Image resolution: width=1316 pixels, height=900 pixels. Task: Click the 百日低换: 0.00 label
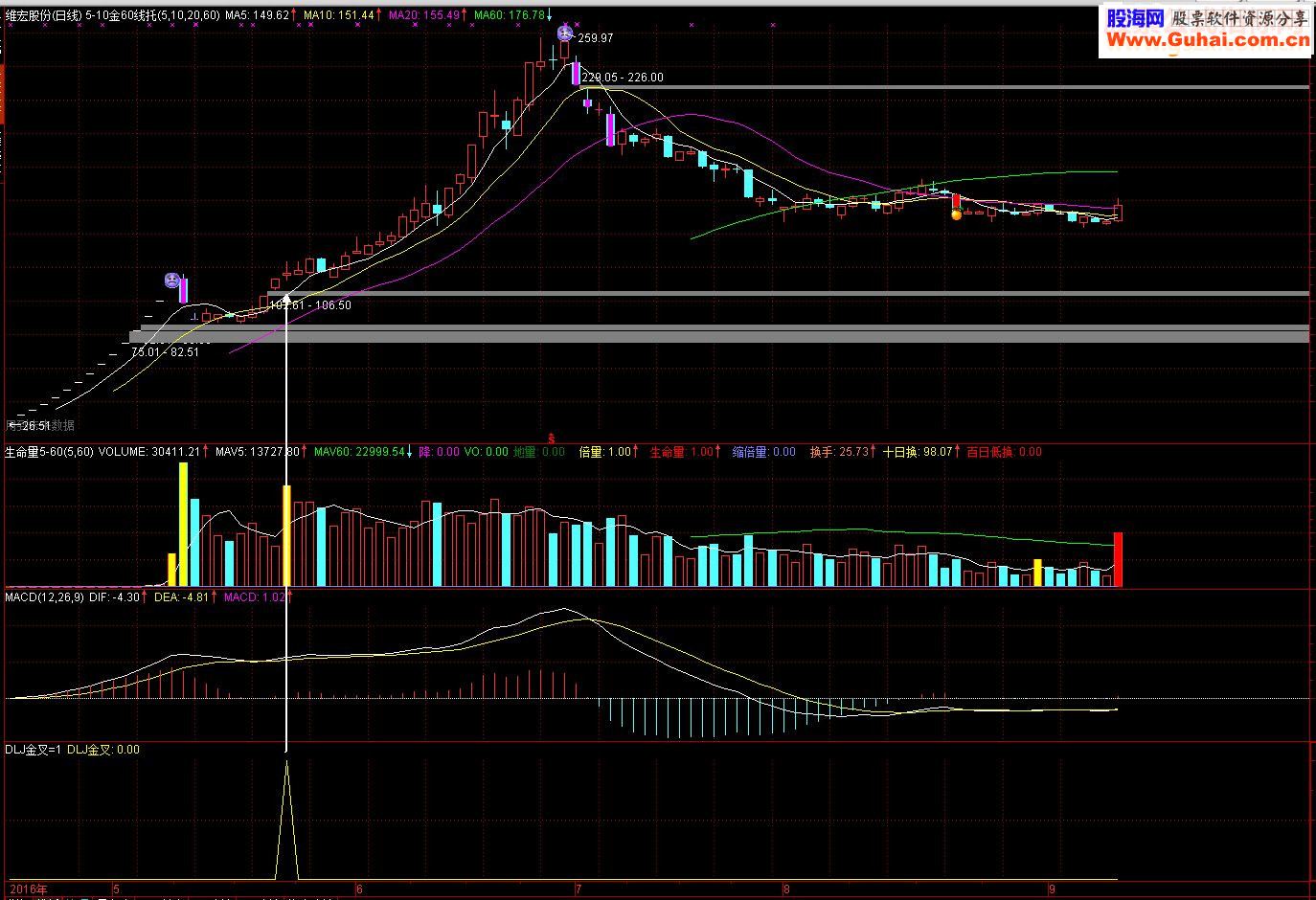click(1004, 452)
